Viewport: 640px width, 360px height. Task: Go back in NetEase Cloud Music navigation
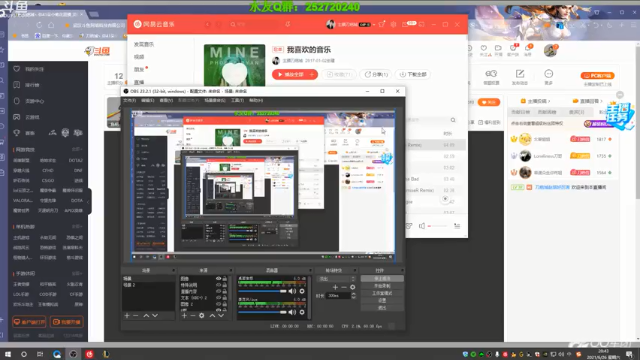[x=208, y=24]
